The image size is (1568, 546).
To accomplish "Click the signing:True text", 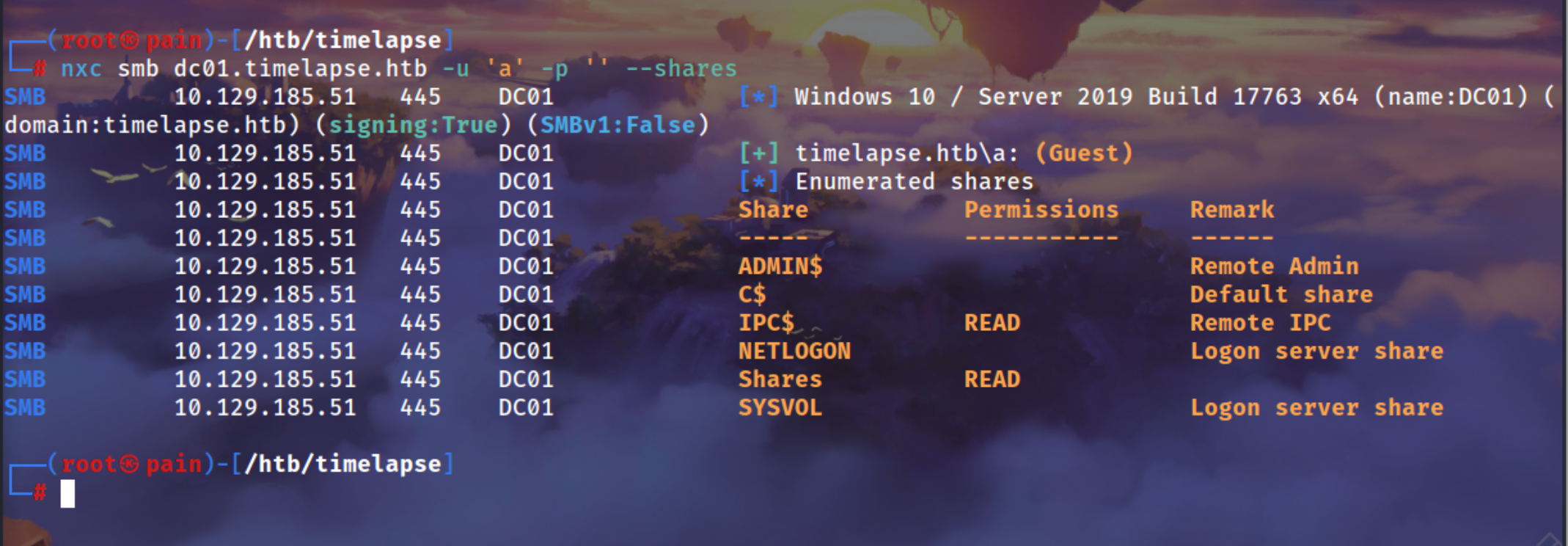I will click(x=413, y=125).
